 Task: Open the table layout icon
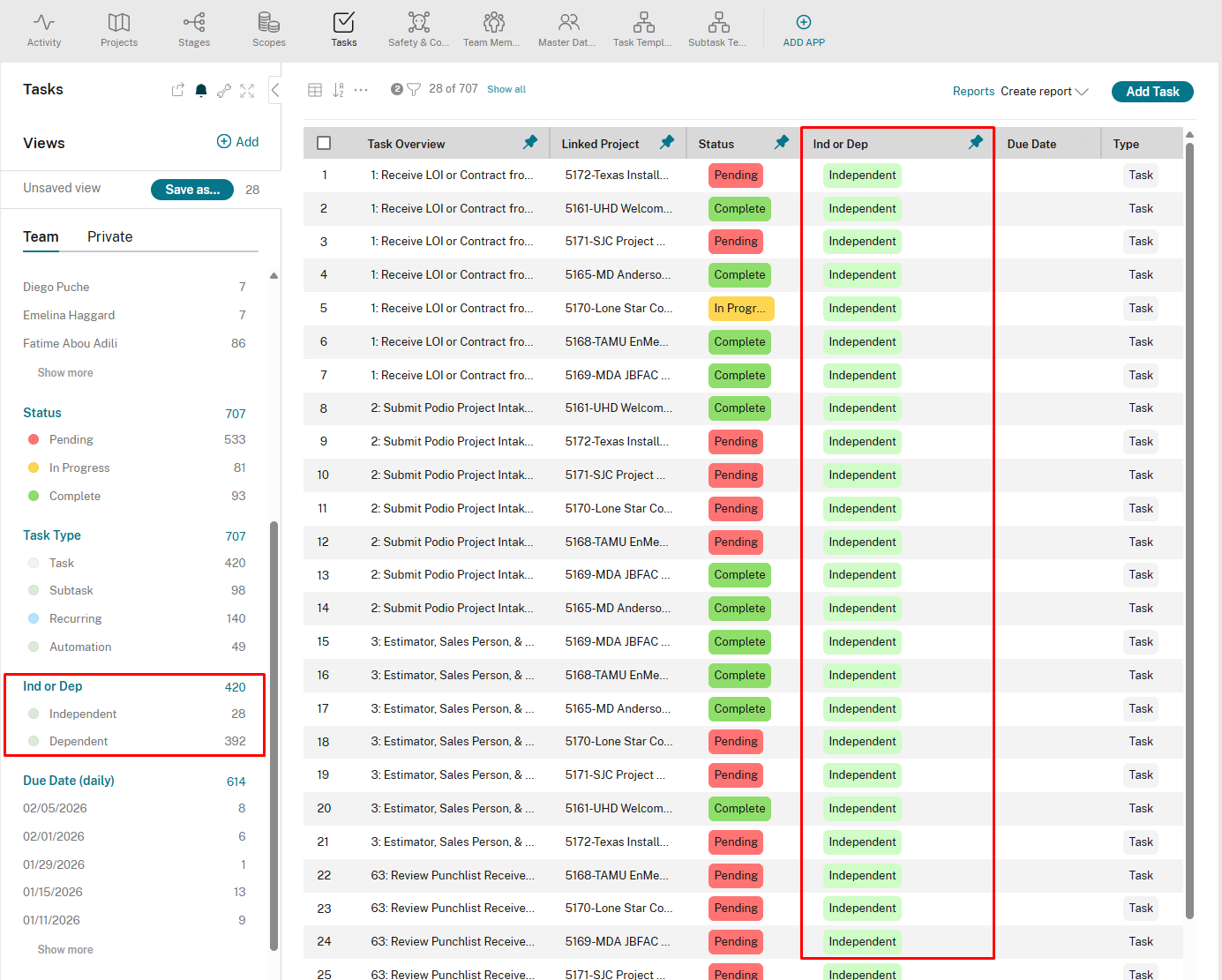click(x=315, y=90)
